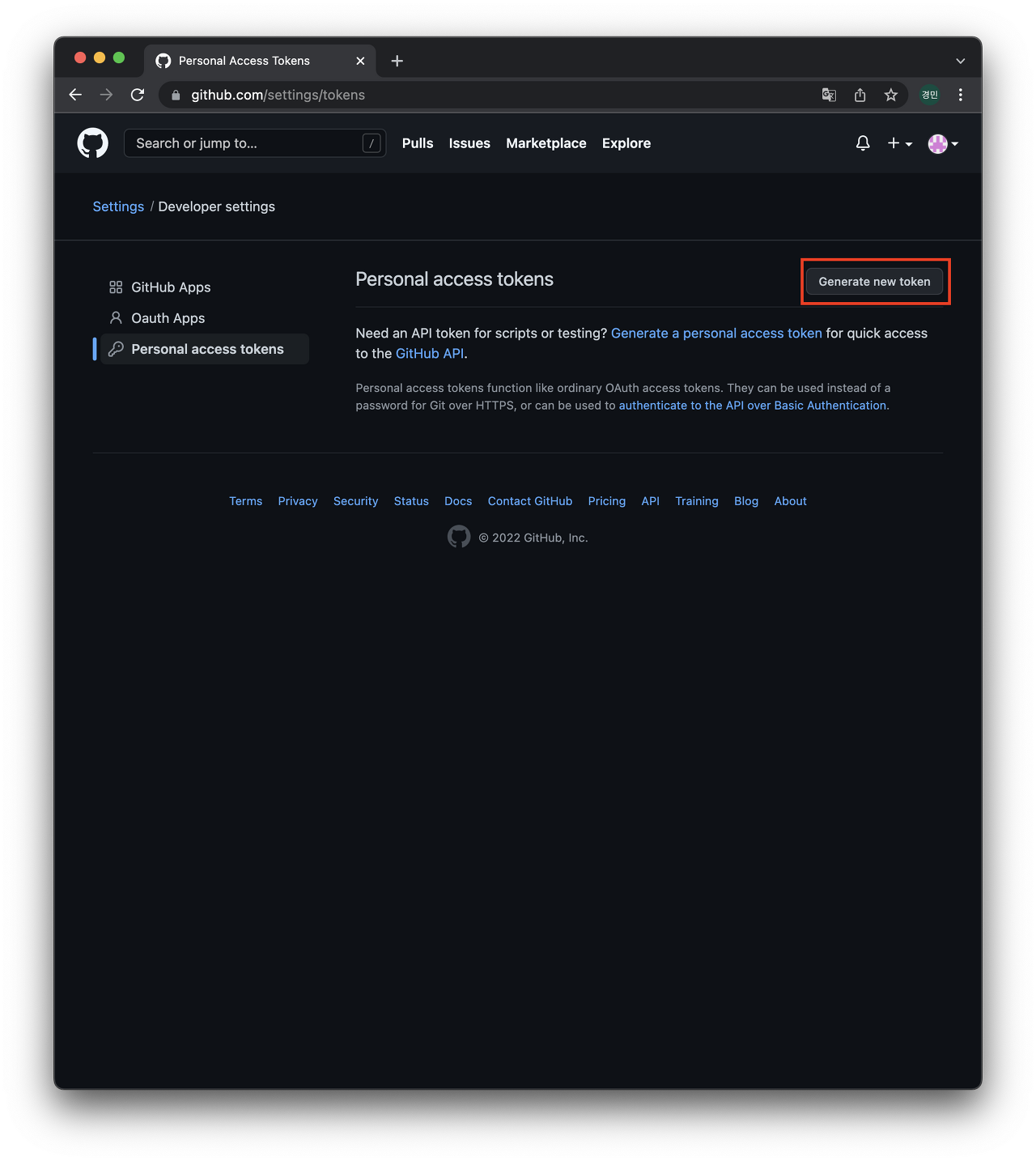Select Oauth Apps in sidebar
The width and height of the screenshot is (1036, 1161).
coord(205,318)
